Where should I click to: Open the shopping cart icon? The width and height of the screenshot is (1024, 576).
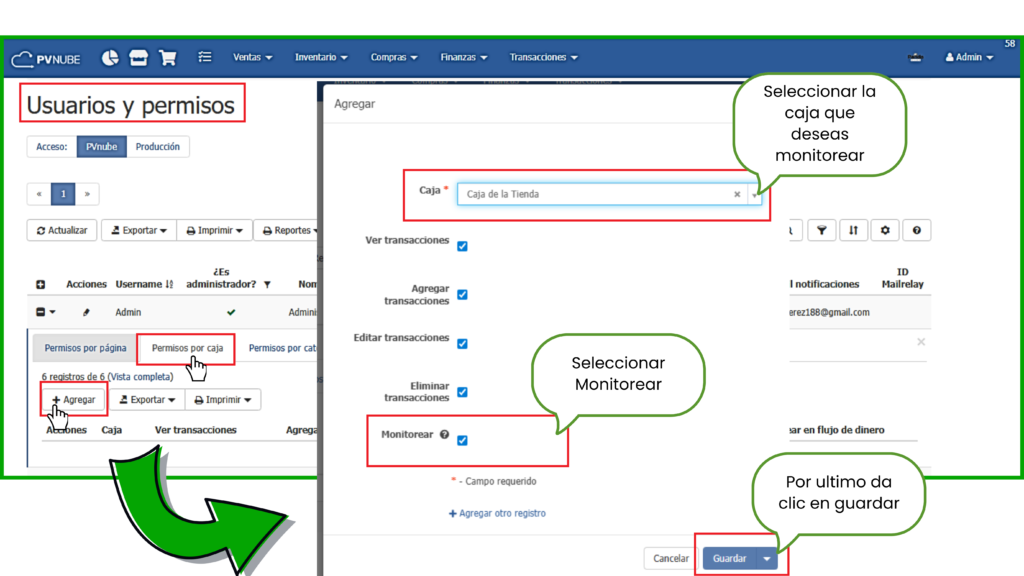coord(167,58)
